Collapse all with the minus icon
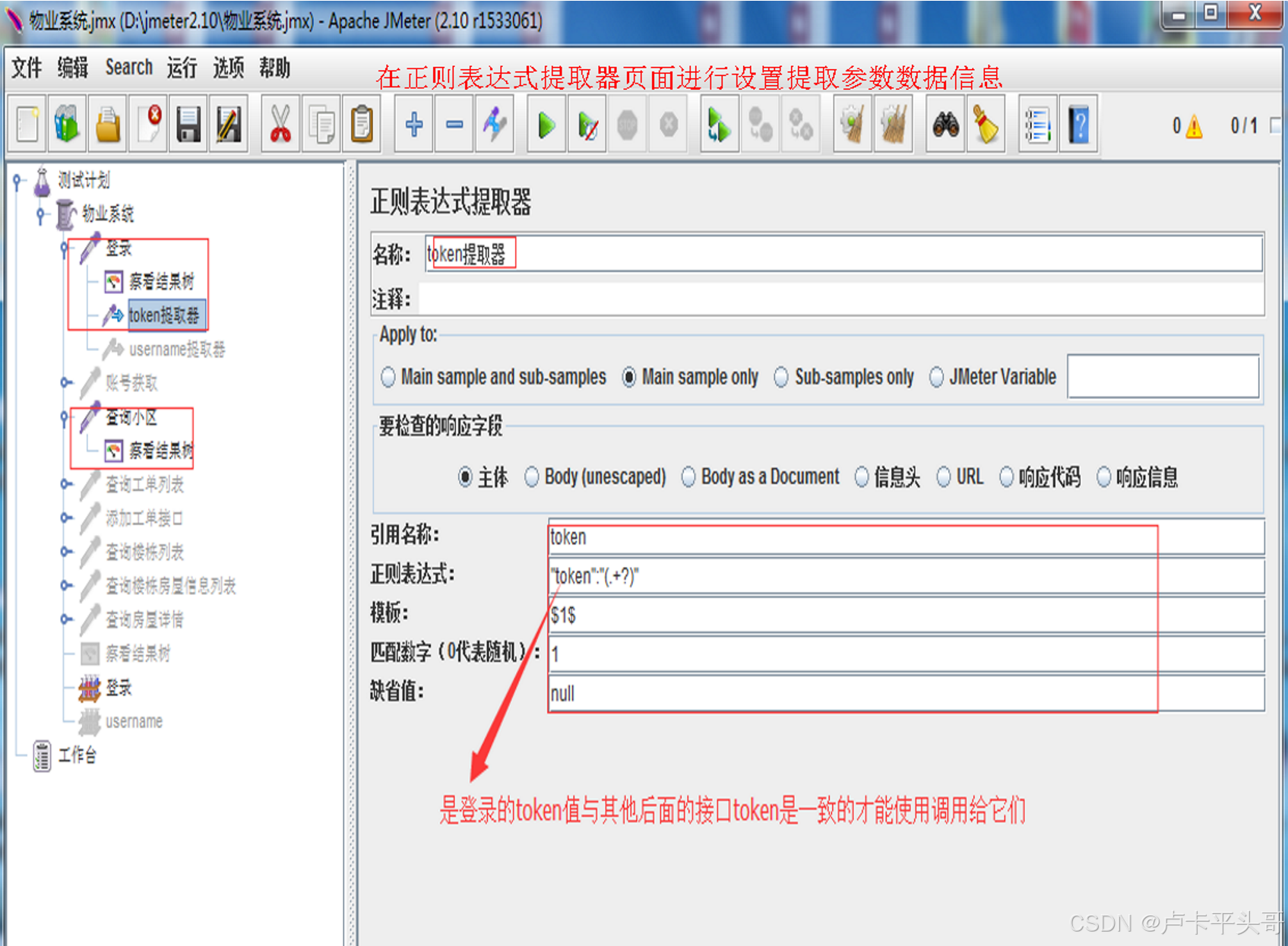1288x946 pixels. click(x=454, y=124)
